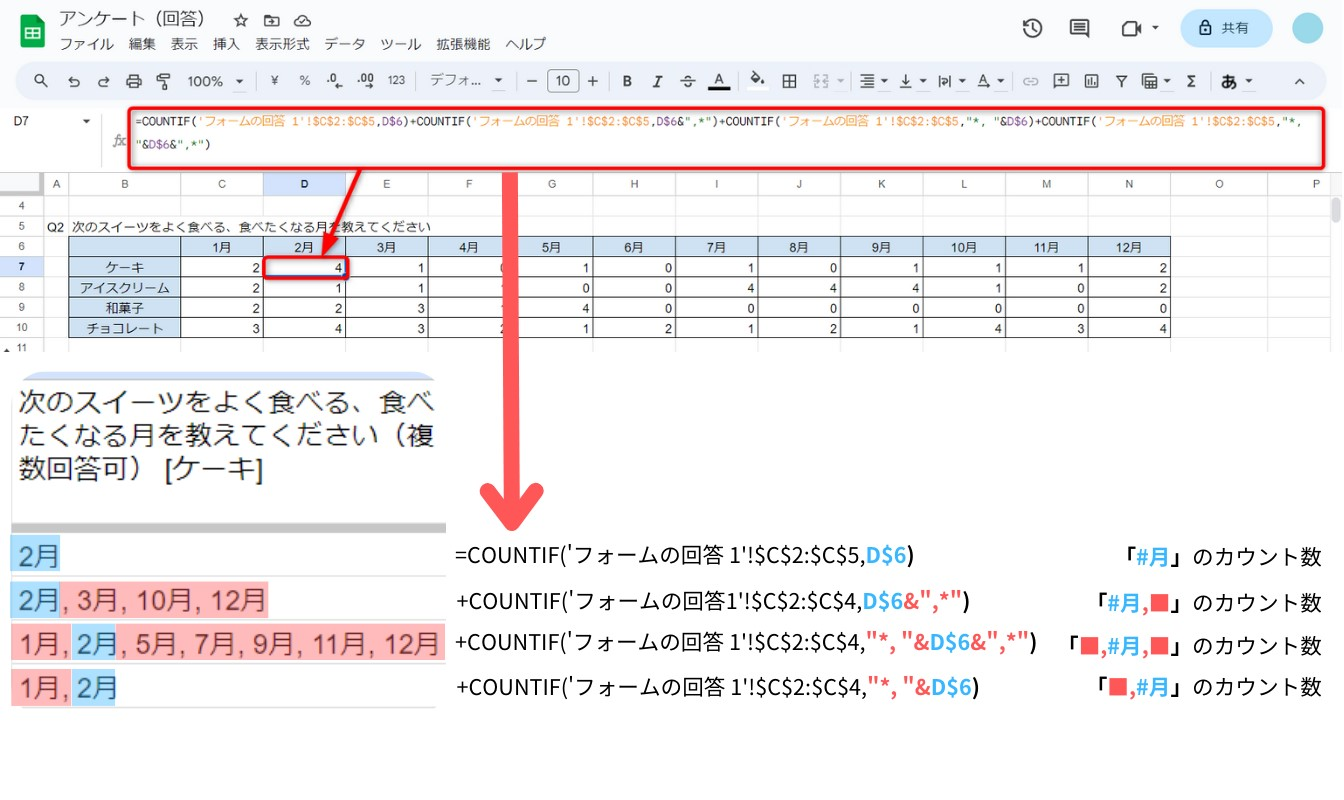Image resolution: width=1344 pixels, height=800 pixels.
Task: Open version history clock icon
Action: click(1032, 28)
